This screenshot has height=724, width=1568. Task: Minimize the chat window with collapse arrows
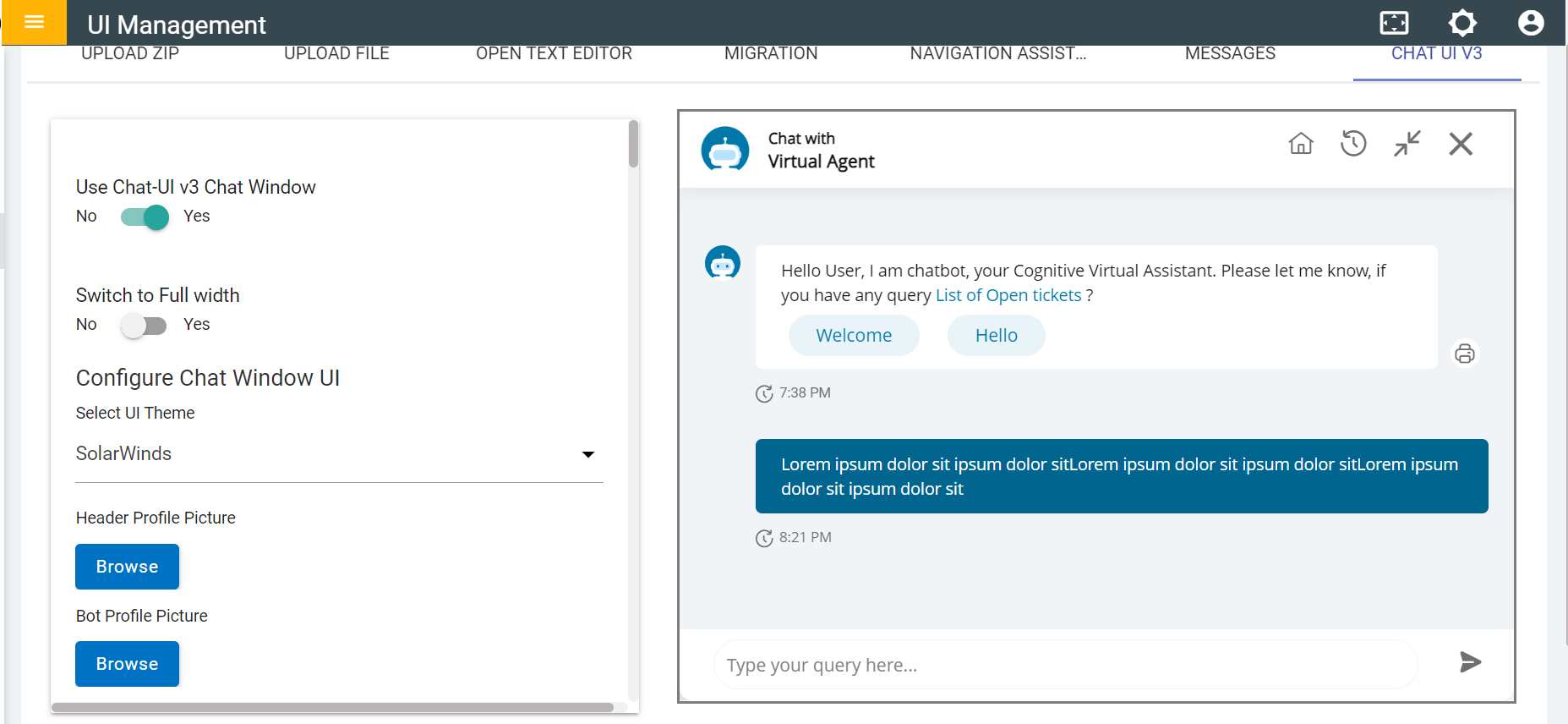[1407, 144]
